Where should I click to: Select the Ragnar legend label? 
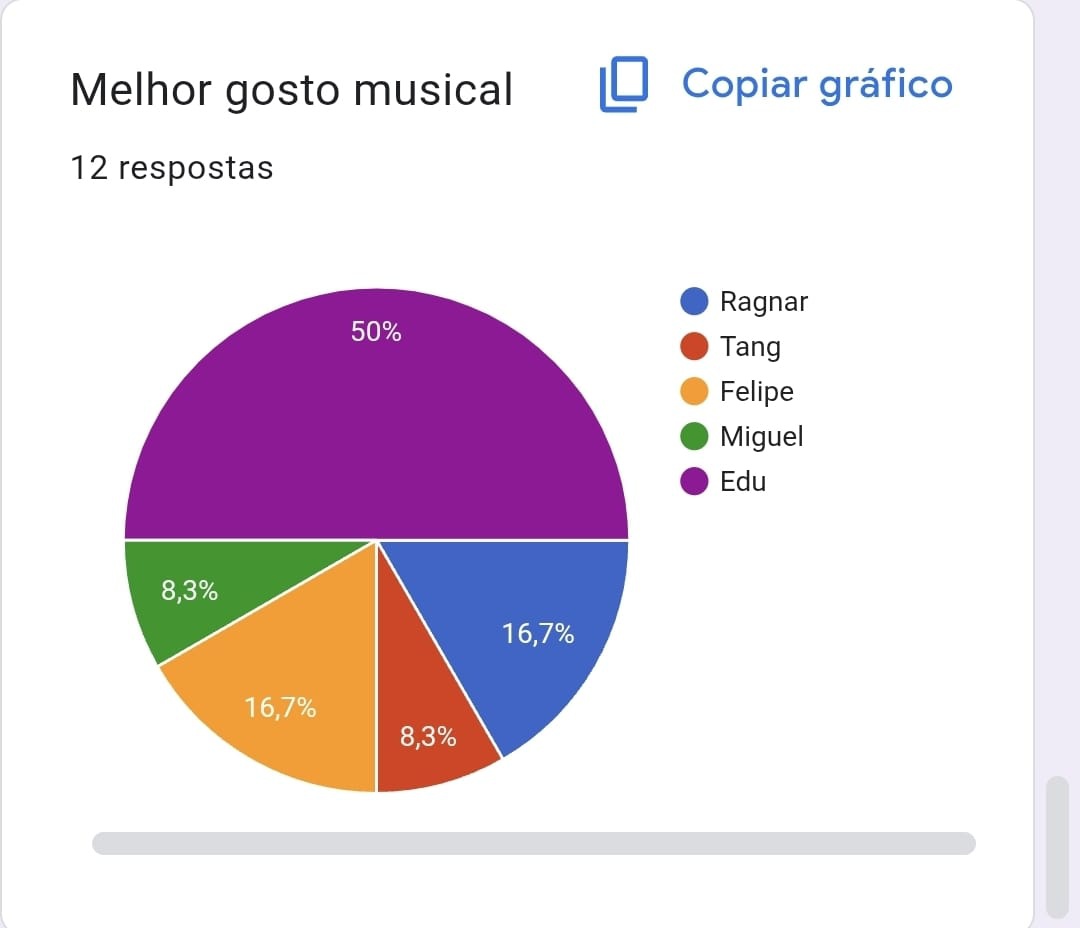[764, 302]
